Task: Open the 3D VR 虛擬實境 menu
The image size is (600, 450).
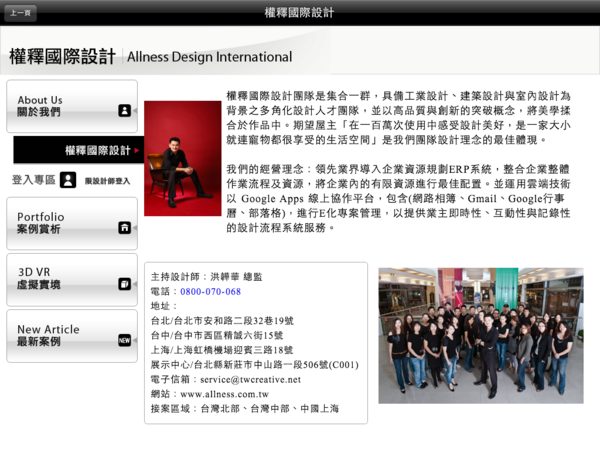Action: (72, 280)
